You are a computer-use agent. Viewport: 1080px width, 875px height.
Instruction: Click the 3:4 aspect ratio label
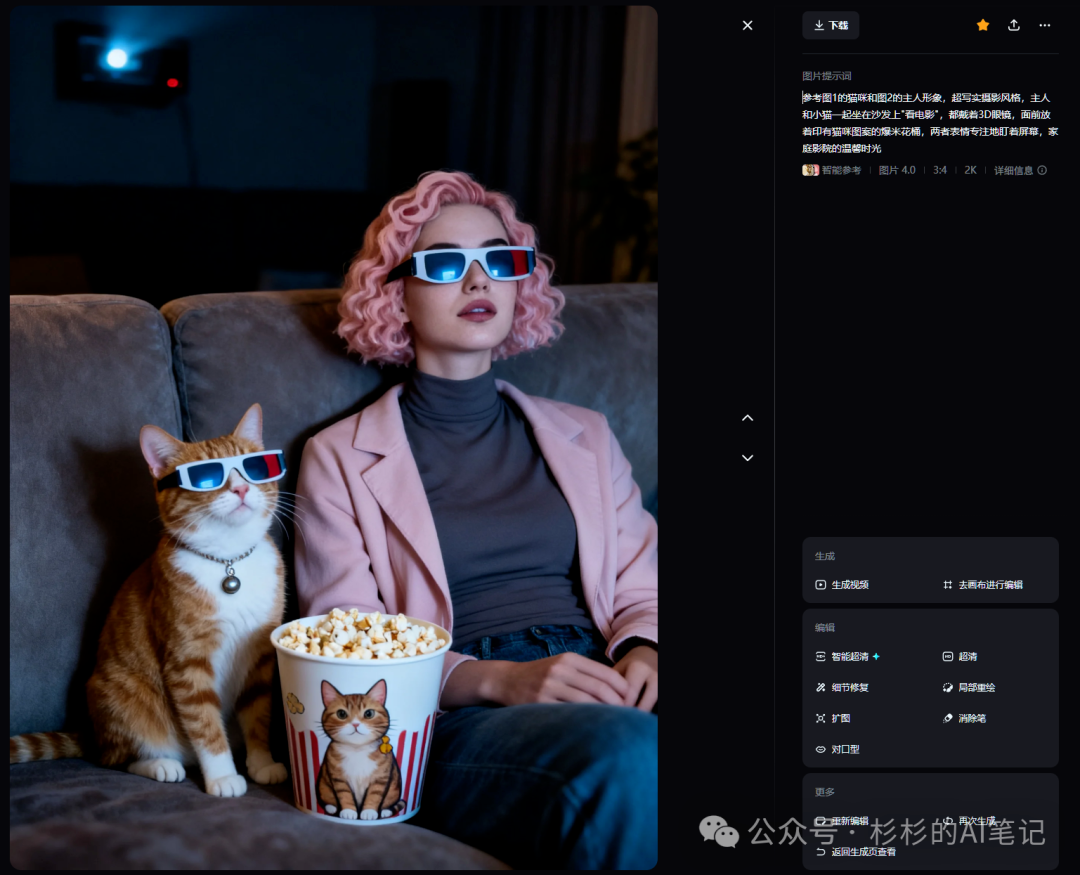tap(939, 170)
